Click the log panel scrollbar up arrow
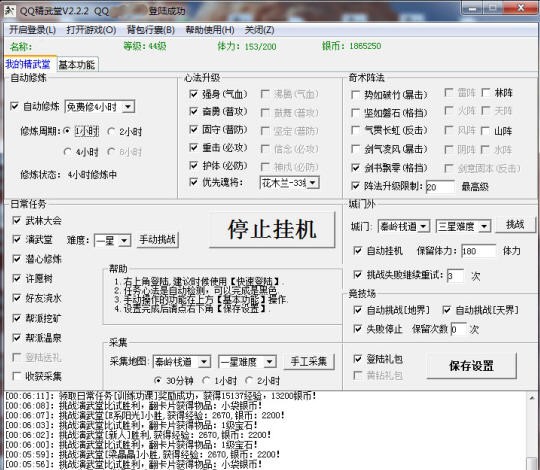This screenshot has width=540, height=470. pos(532,397)
